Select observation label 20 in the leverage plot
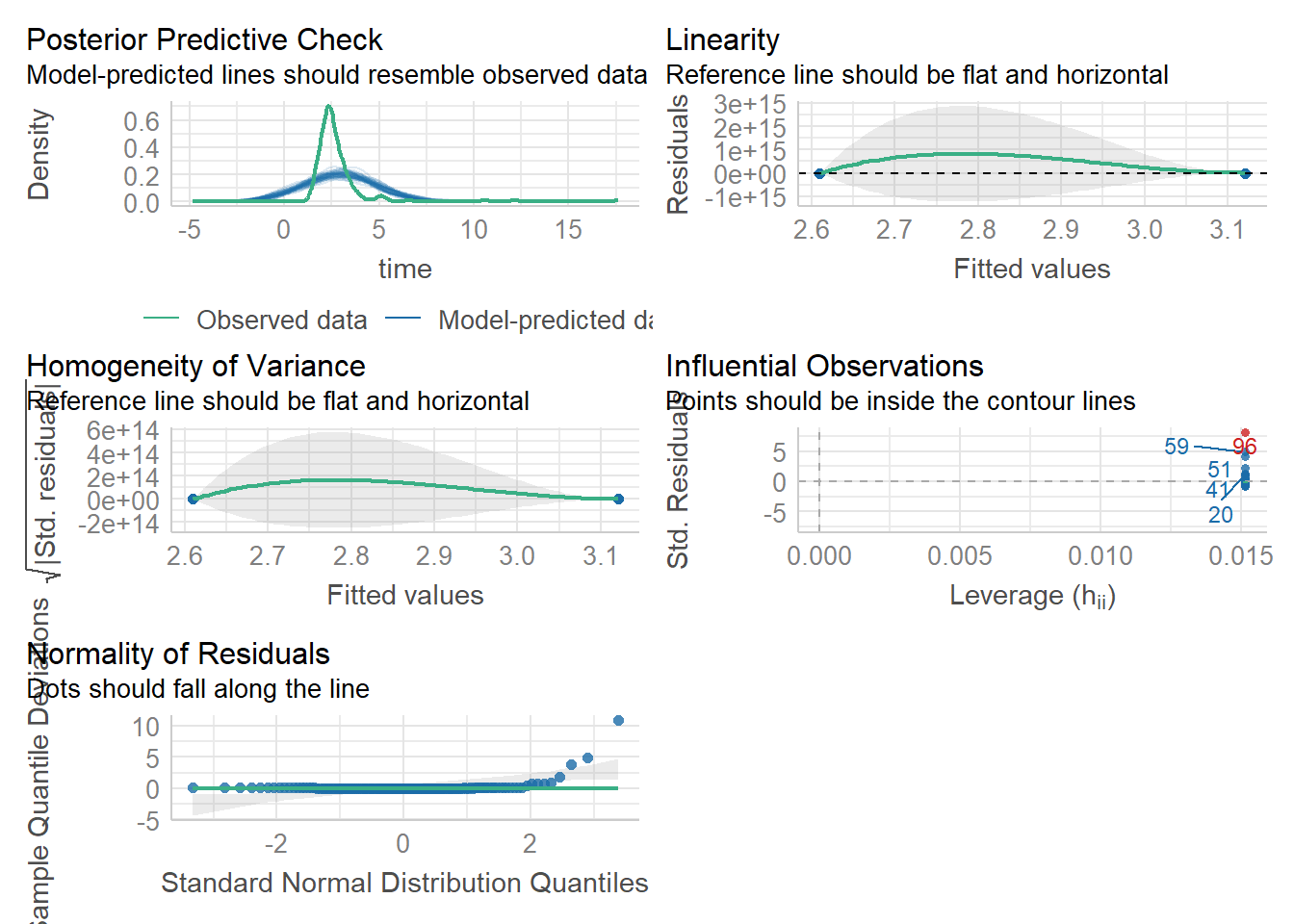This screenshot has width=1294, height=924. (x=1221, y=515)
